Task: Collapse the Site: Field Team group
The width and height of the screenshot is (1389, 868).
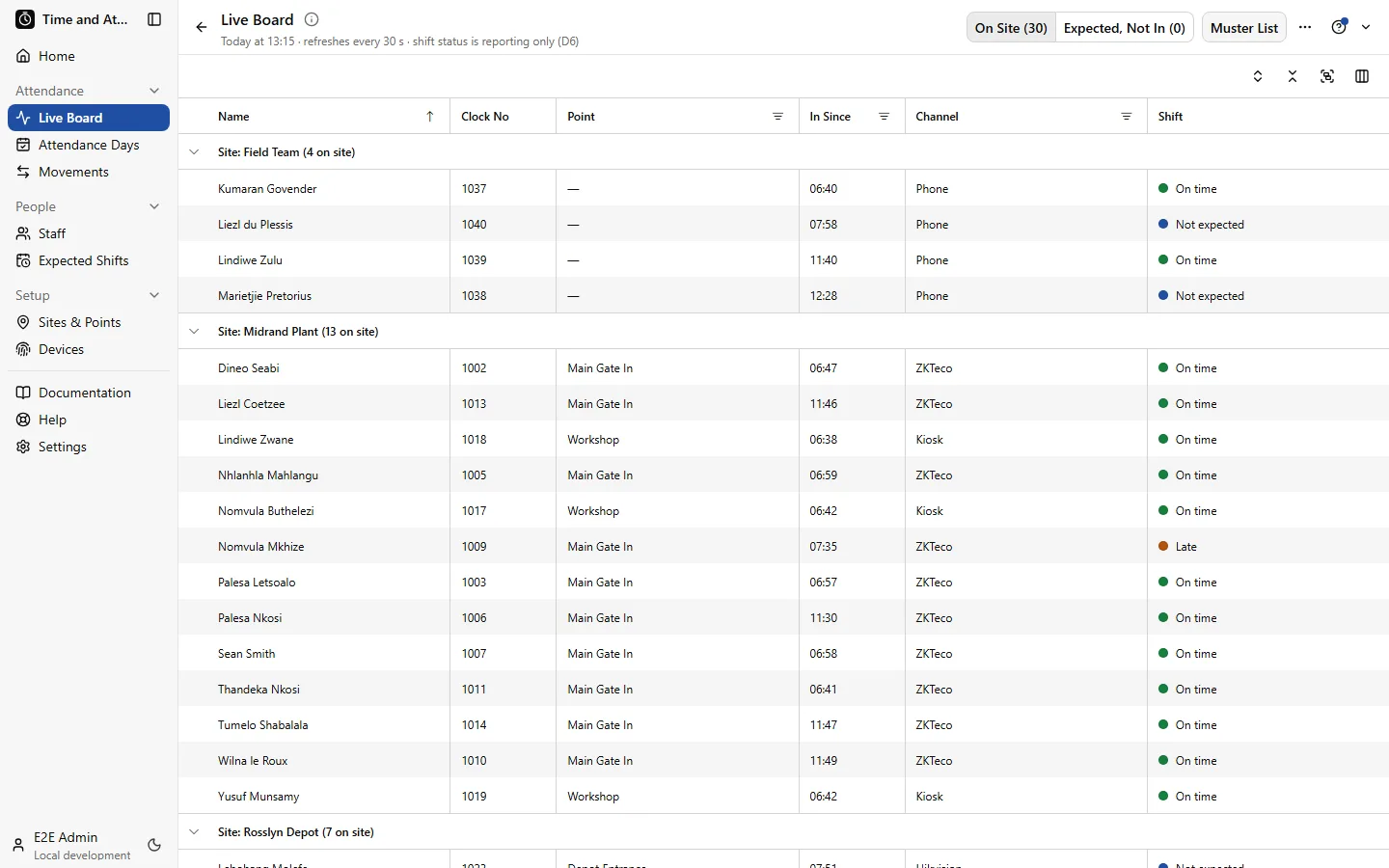Action: coord(194,152)
